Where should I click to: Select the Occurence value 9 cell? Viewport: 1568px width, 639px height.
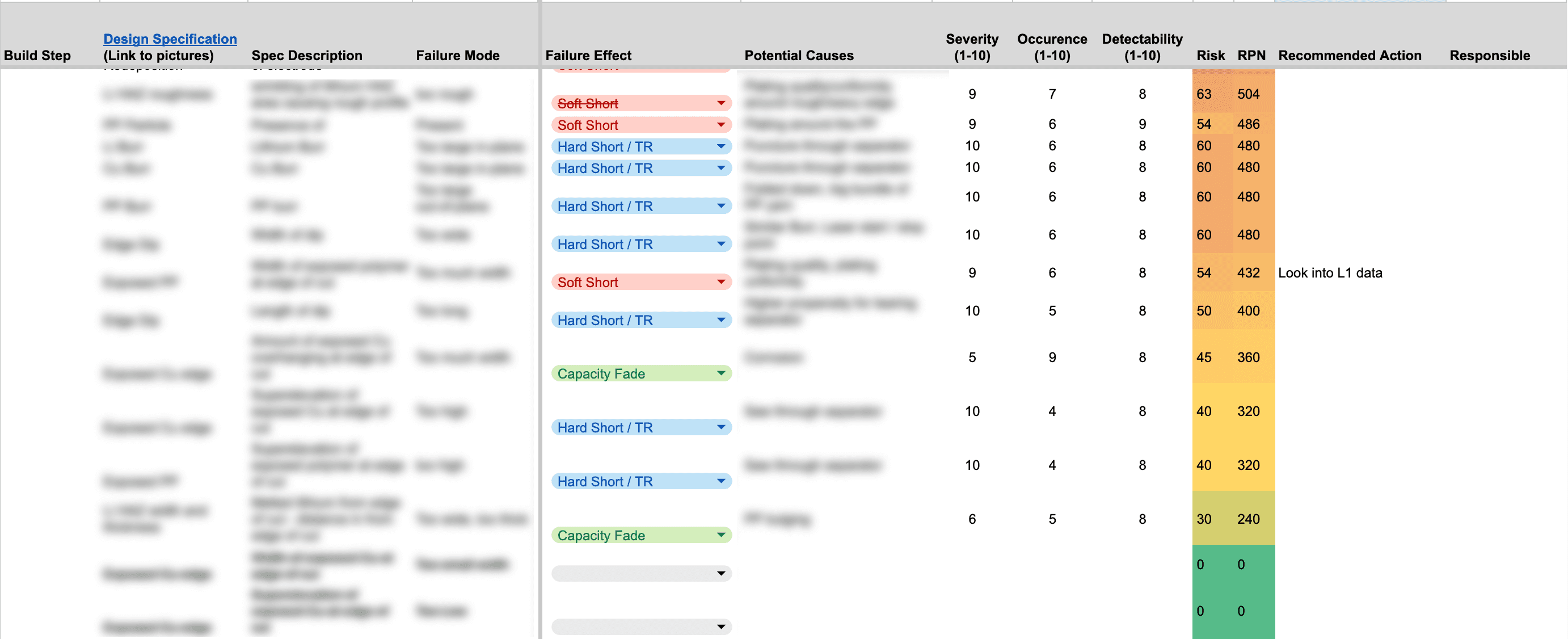1052,358
